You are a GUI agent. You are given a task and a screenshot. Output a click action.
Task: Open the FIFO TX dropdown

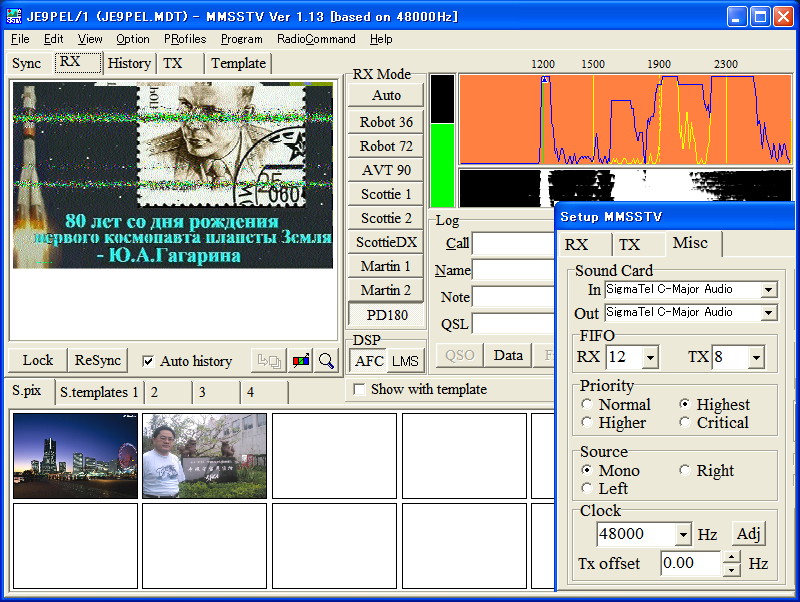click(756, 357)
